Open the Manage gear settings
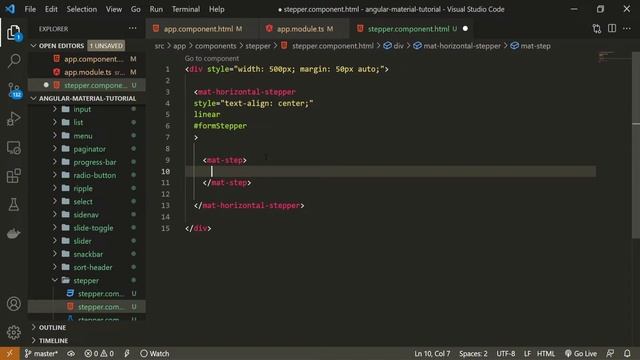Screen dimensions: 640x360 (x=13, y=332)
